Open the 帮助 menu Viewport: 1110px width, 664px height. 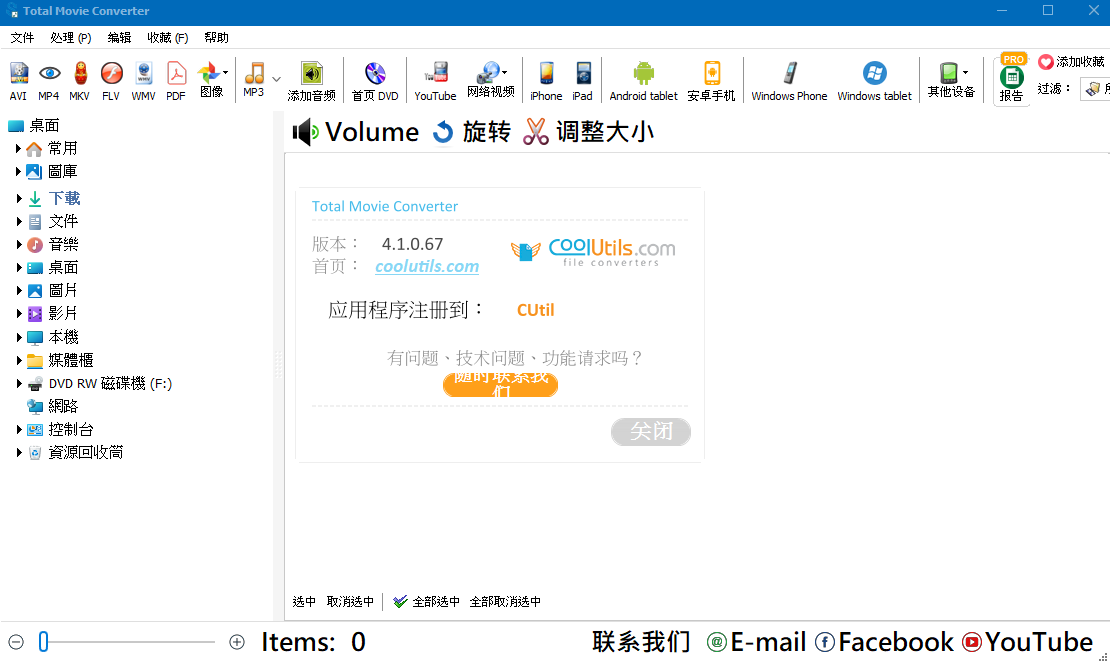[216, 38]
